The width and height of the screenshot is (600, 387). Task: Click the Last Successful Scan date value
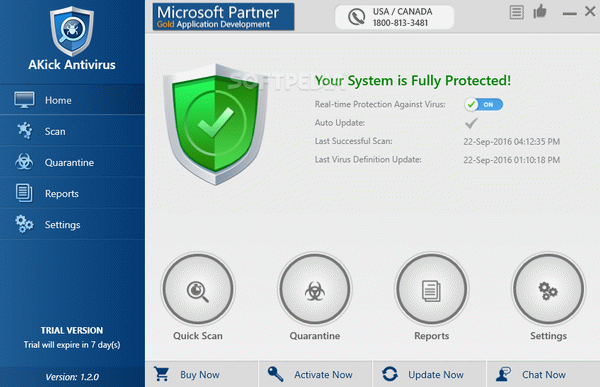pyautogui.click(x=512, y=142)
